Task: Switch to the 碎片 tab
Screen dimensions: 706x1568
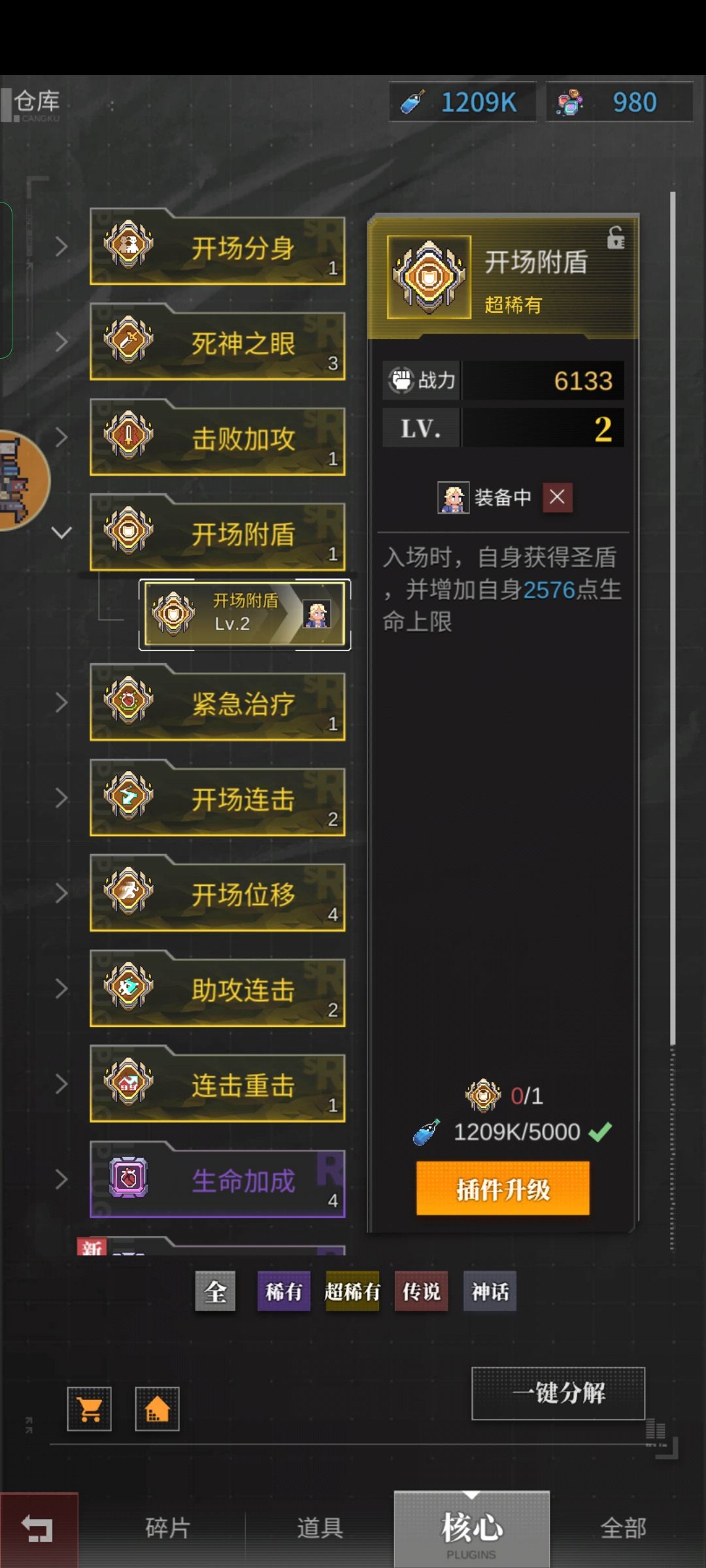Action: click(x=168, y=1528)
